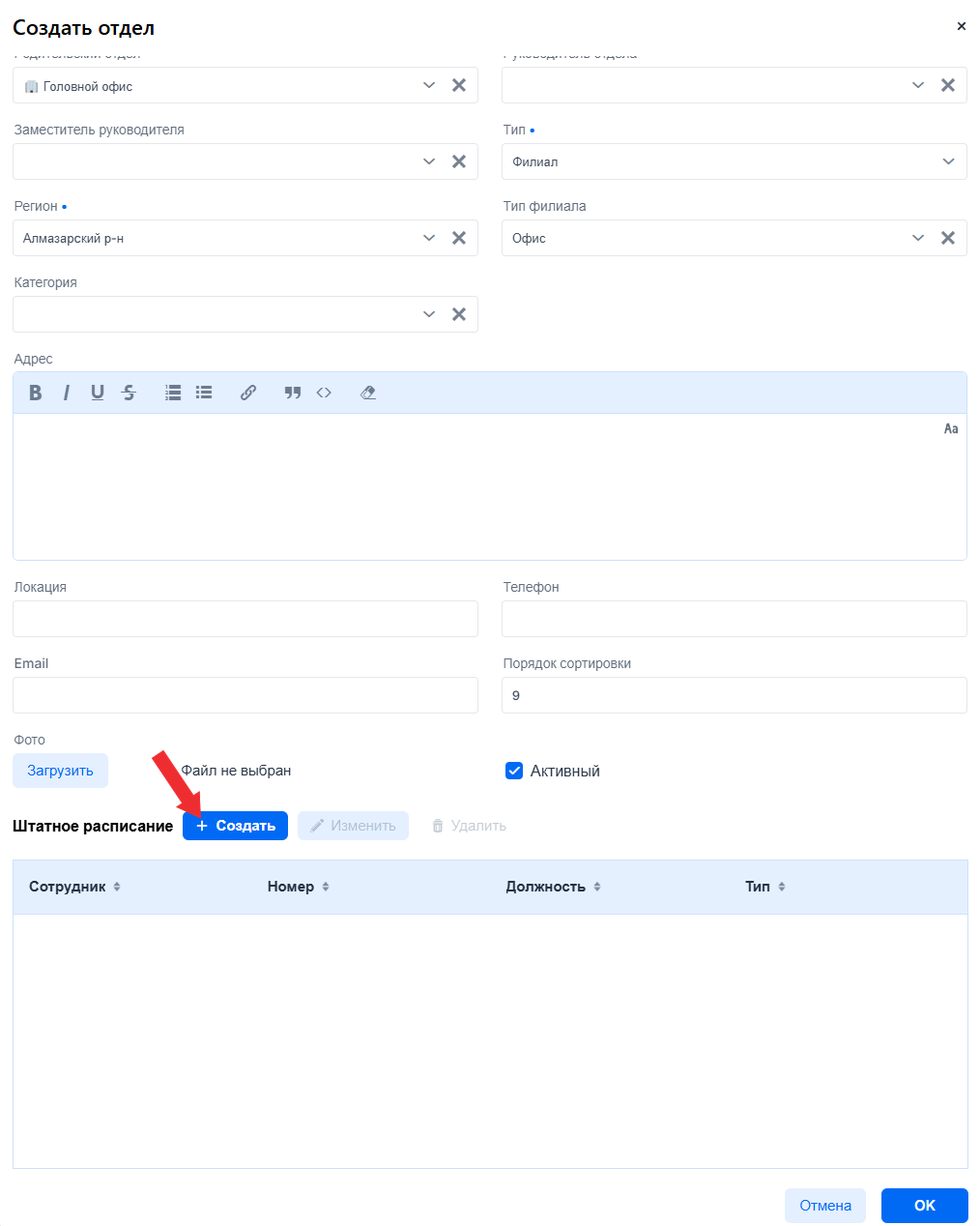This screenshot has height=1226, width=980.
Task: Expand the Регион dropdown list
Action: click(x=429, y=238)
